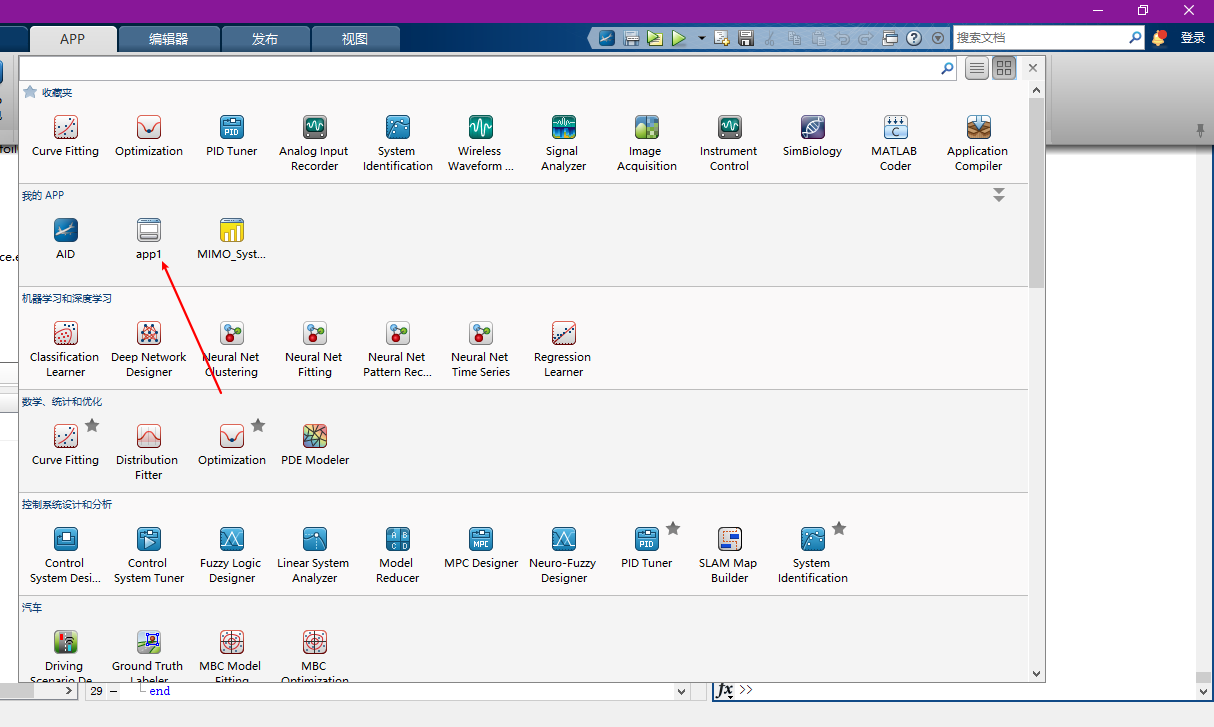Switch the gallery to list view
The height and width of the screenshot is (727, 1214).
point(976,67)
